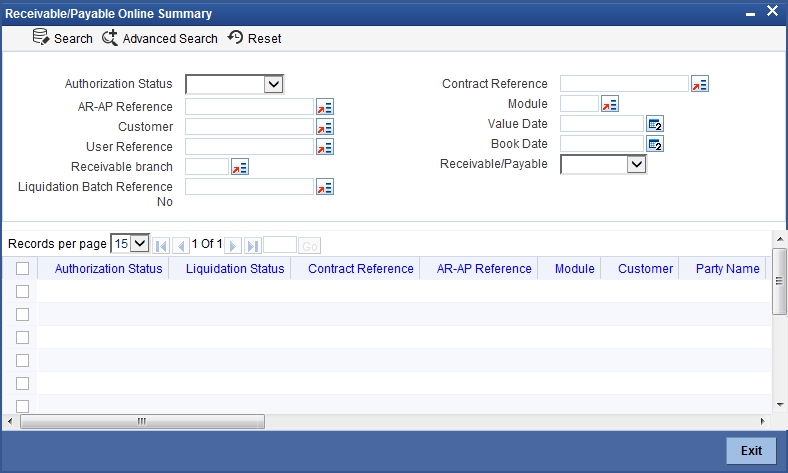788x473 pixels.
Task: Tick the second result row checkbox
Action: pyautogui.click(x=23, y=315)
